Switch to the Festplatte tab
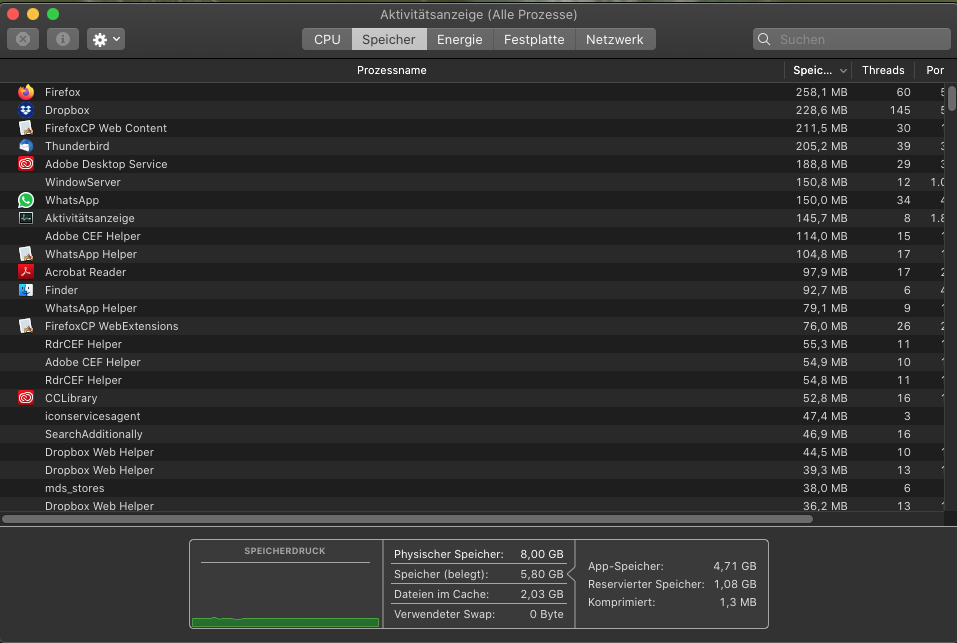Viewport: 957px width, 643px height. [534, 39]
